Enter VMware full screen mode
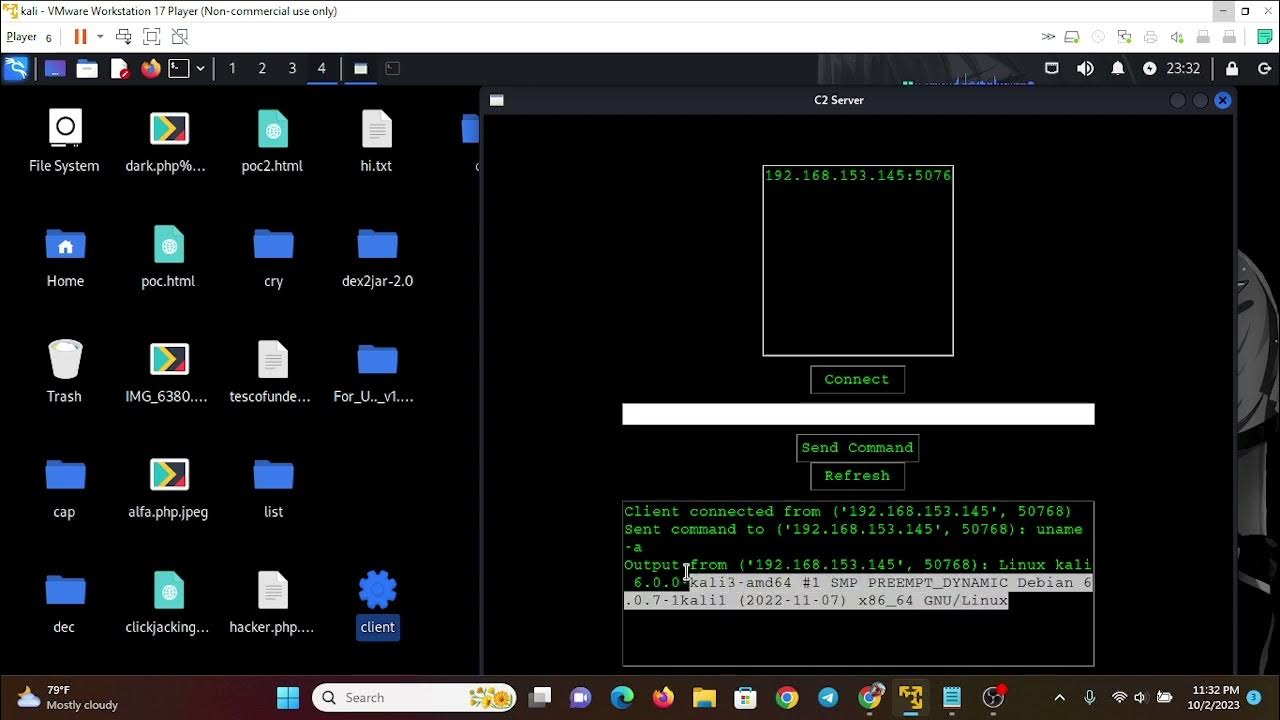The image size is (1280, 720). point(152,37)
